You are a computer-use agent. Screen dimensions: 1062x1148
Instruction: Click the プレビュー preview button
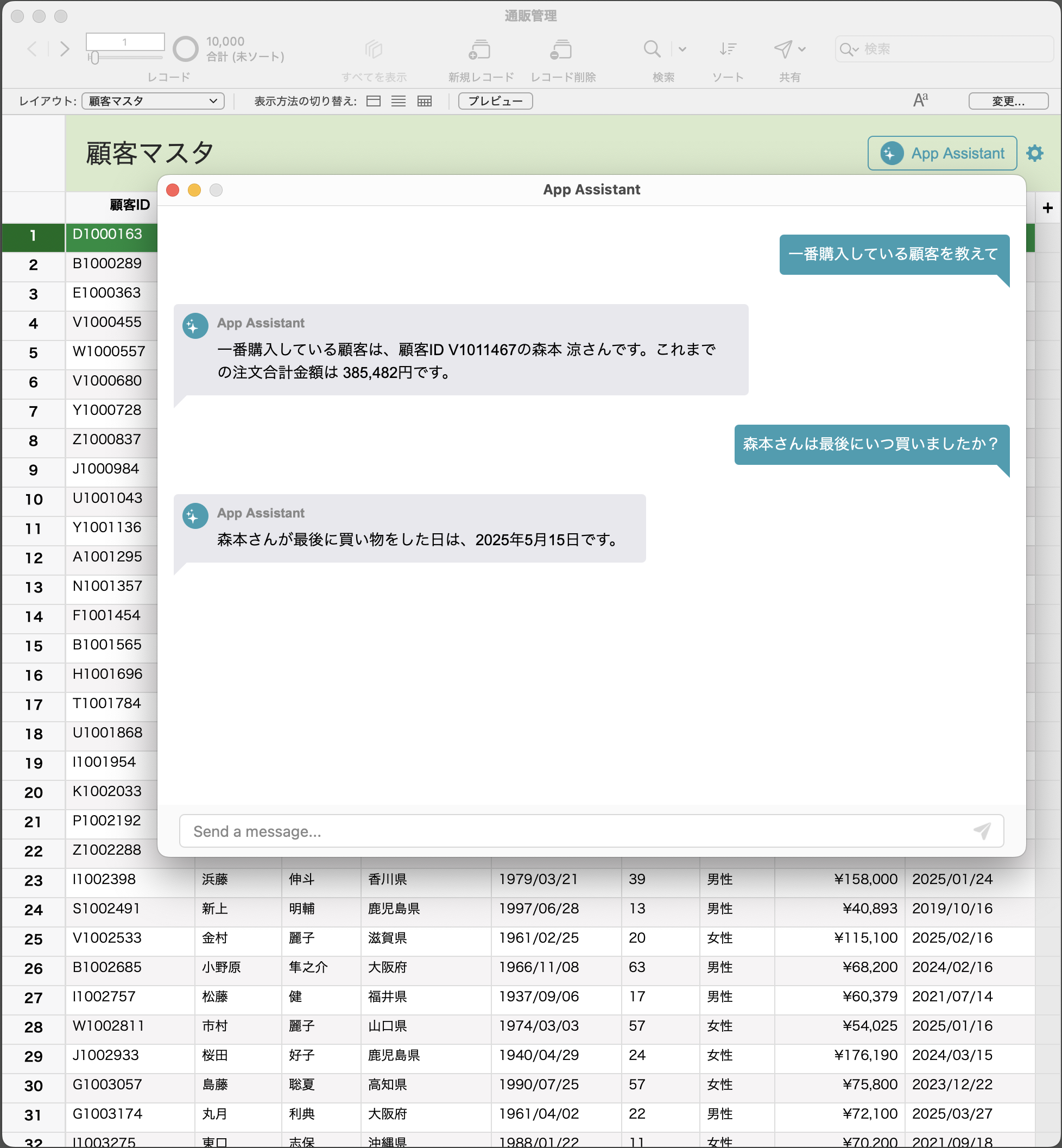point(495,101)
